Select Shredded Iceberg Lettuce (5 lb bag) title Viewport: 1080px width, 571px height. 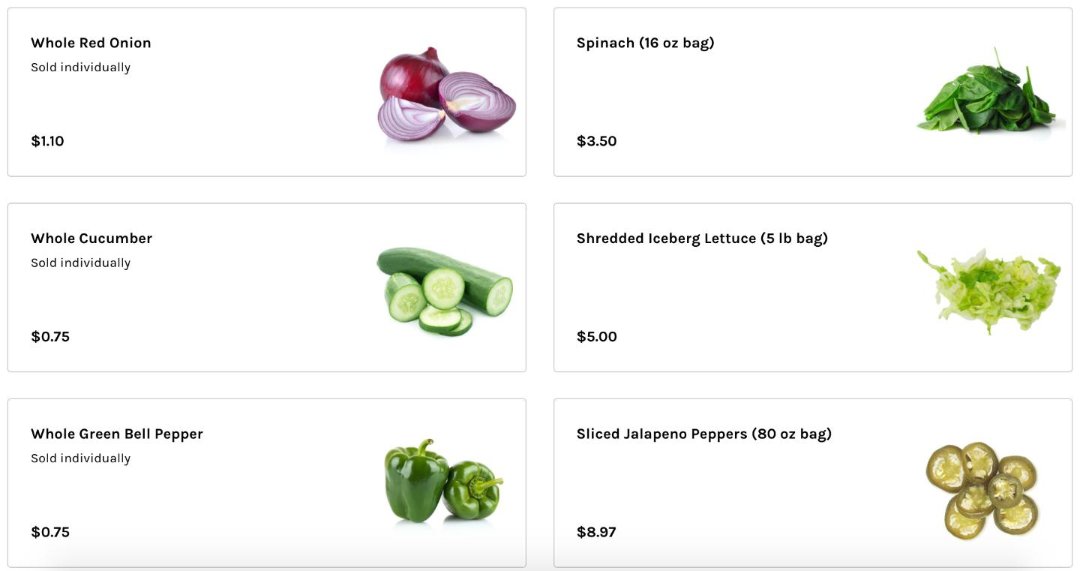click(702, 238)
